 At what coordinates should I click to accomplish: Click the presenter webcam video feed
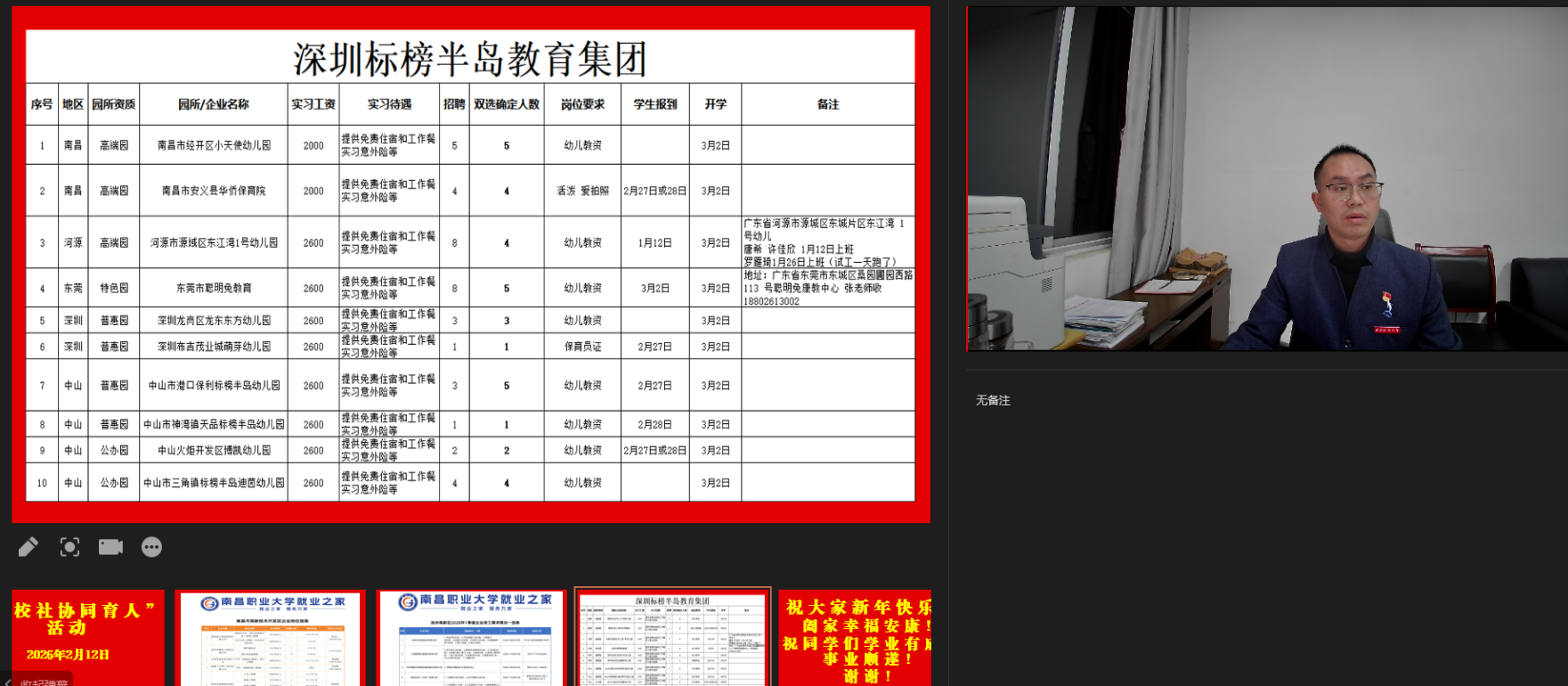(x=1266, y=178)
